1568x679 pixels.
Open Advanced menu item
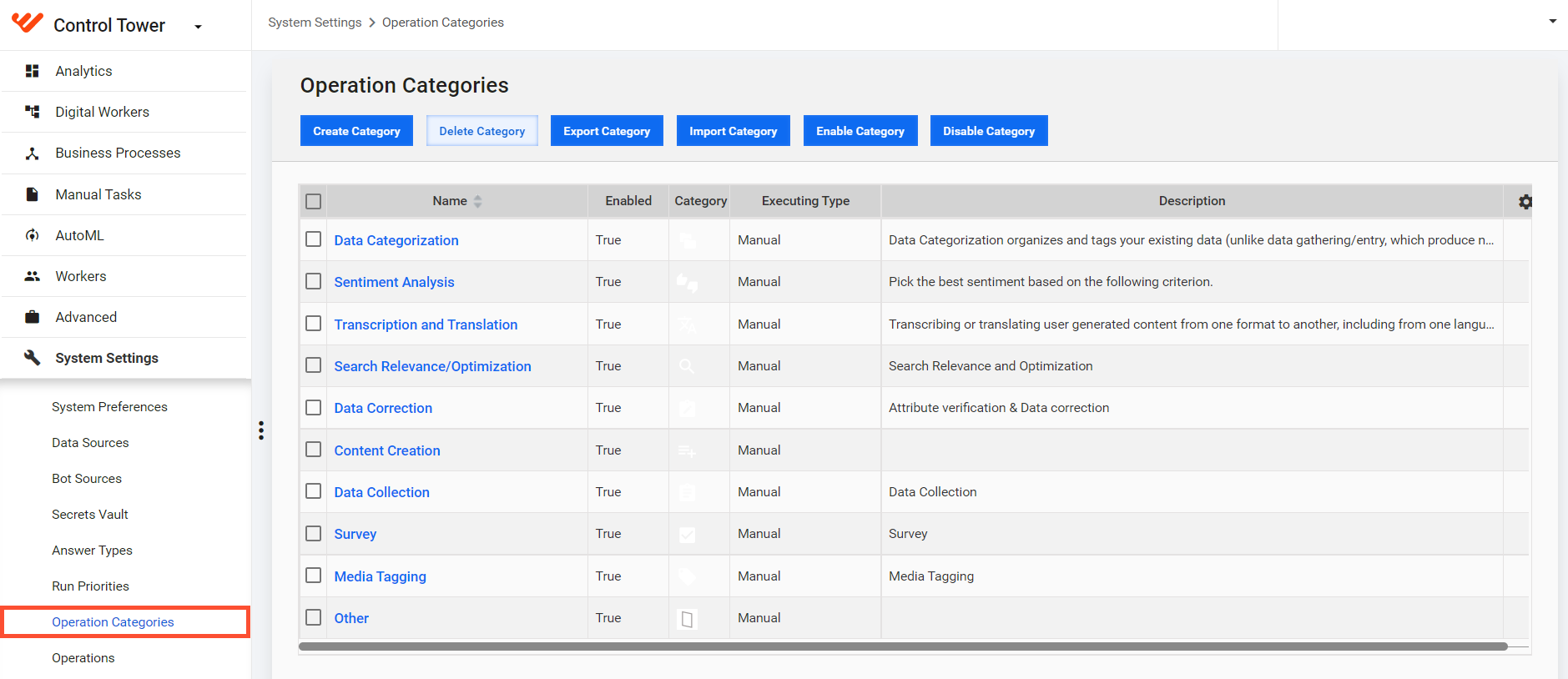tap(125, 317)
